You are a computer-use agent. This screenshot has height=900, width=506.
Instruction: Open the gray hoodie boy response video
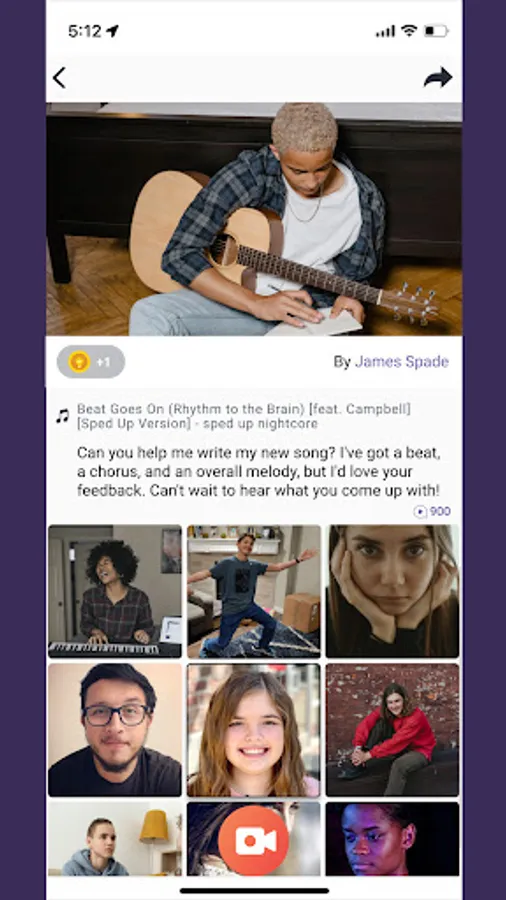click(115, 839)
